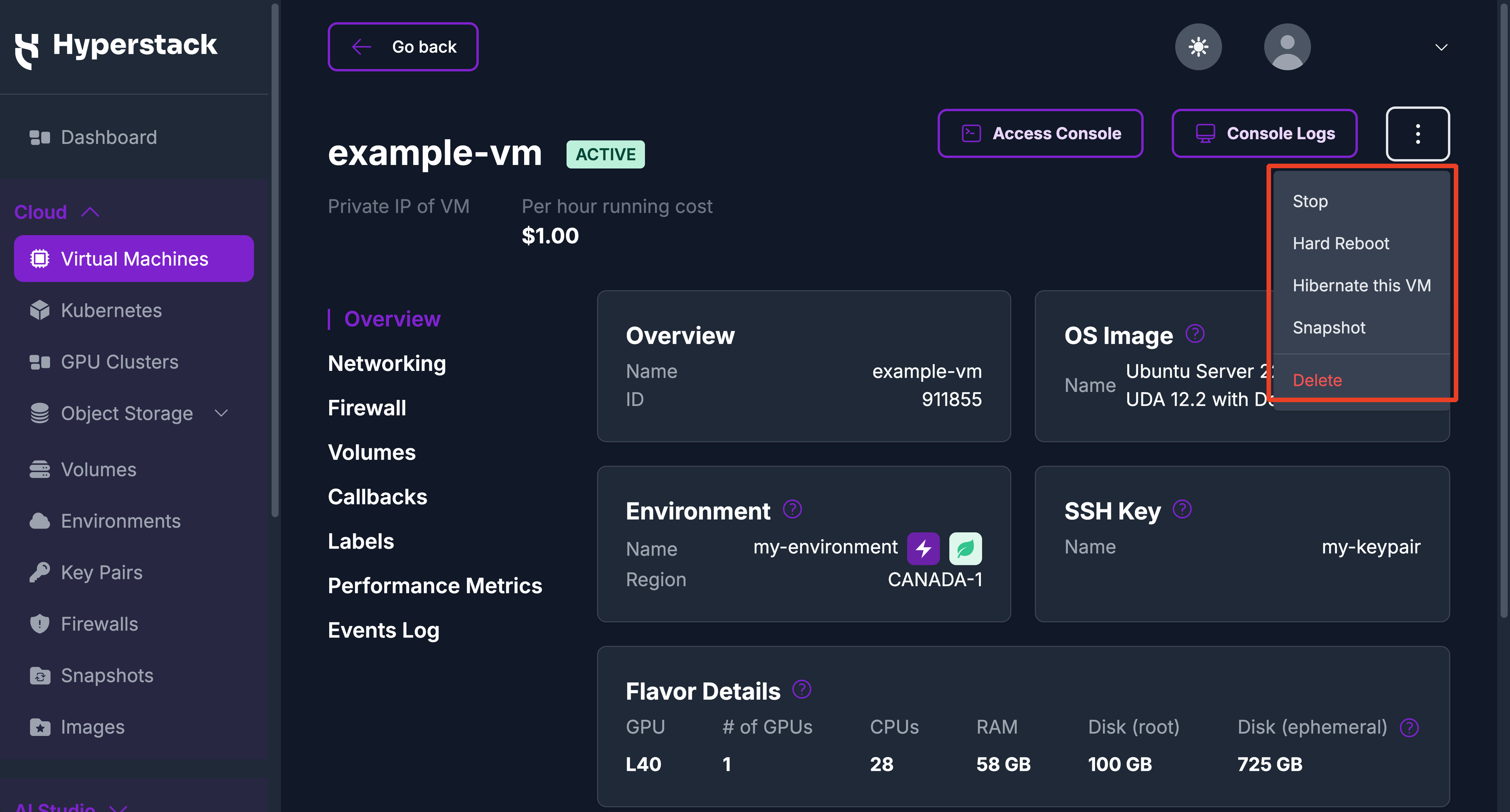Image resolution: width=1510 pixels, height=812 pixels.
Task: Click the user avatar icon
Action: (x=1286, y=46)
